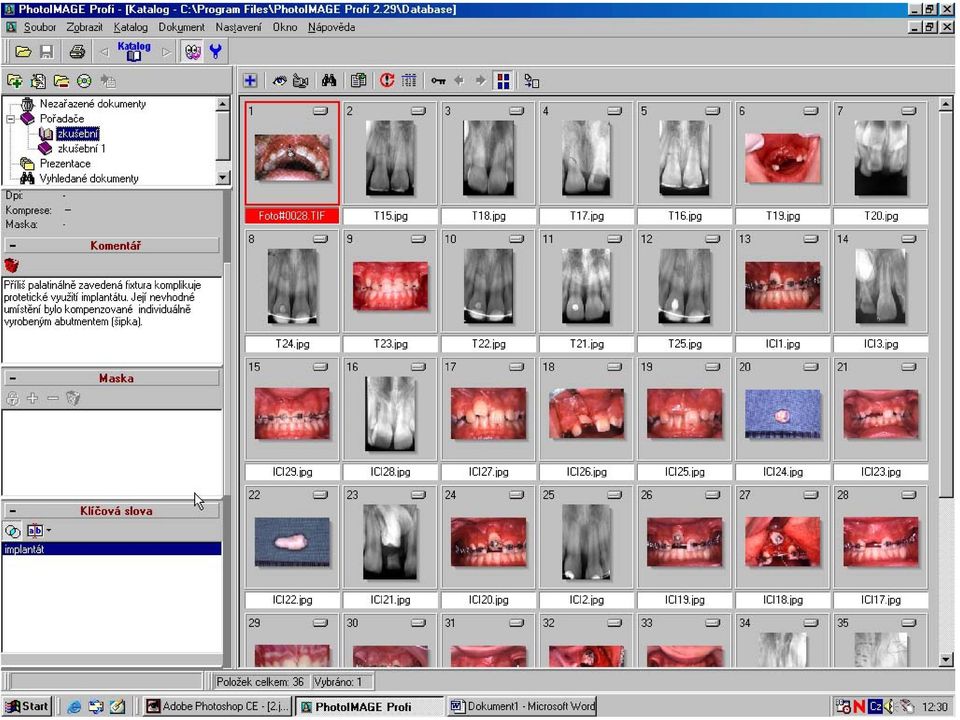Click the tree panel scroll up arrow
Image resolution: width=960 pixels, height=720 pixels.
point(223,104)
